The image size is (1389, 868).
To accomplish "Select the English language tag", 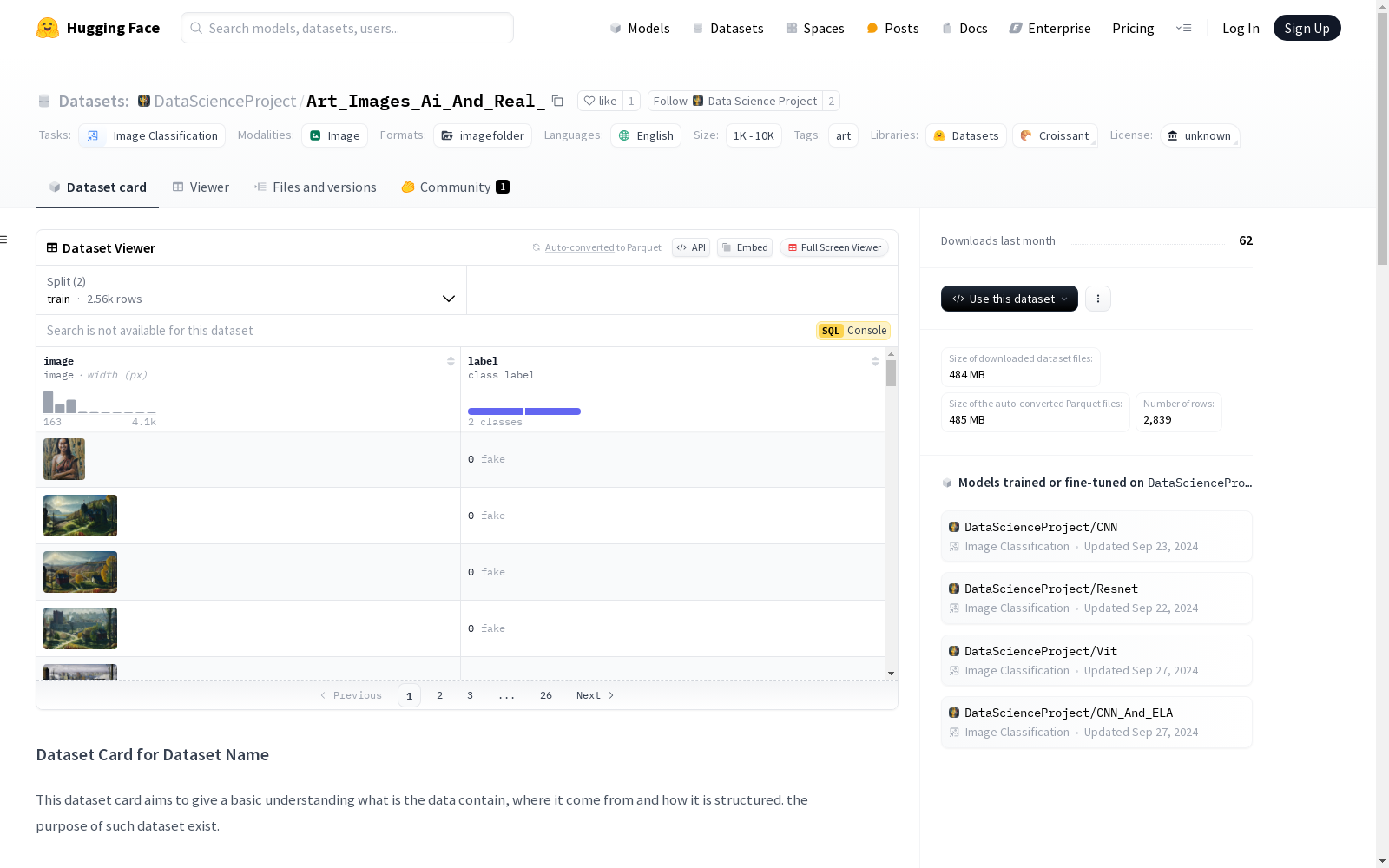I will click(646, 135).
